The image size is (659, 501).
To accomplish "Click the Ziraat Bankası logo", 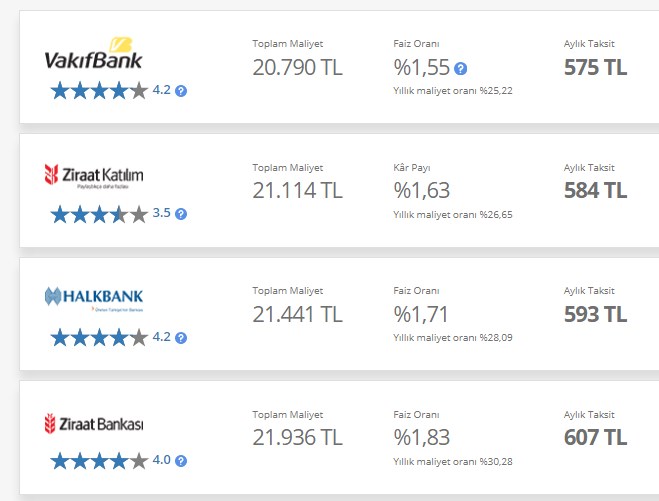I will [94, 424].
